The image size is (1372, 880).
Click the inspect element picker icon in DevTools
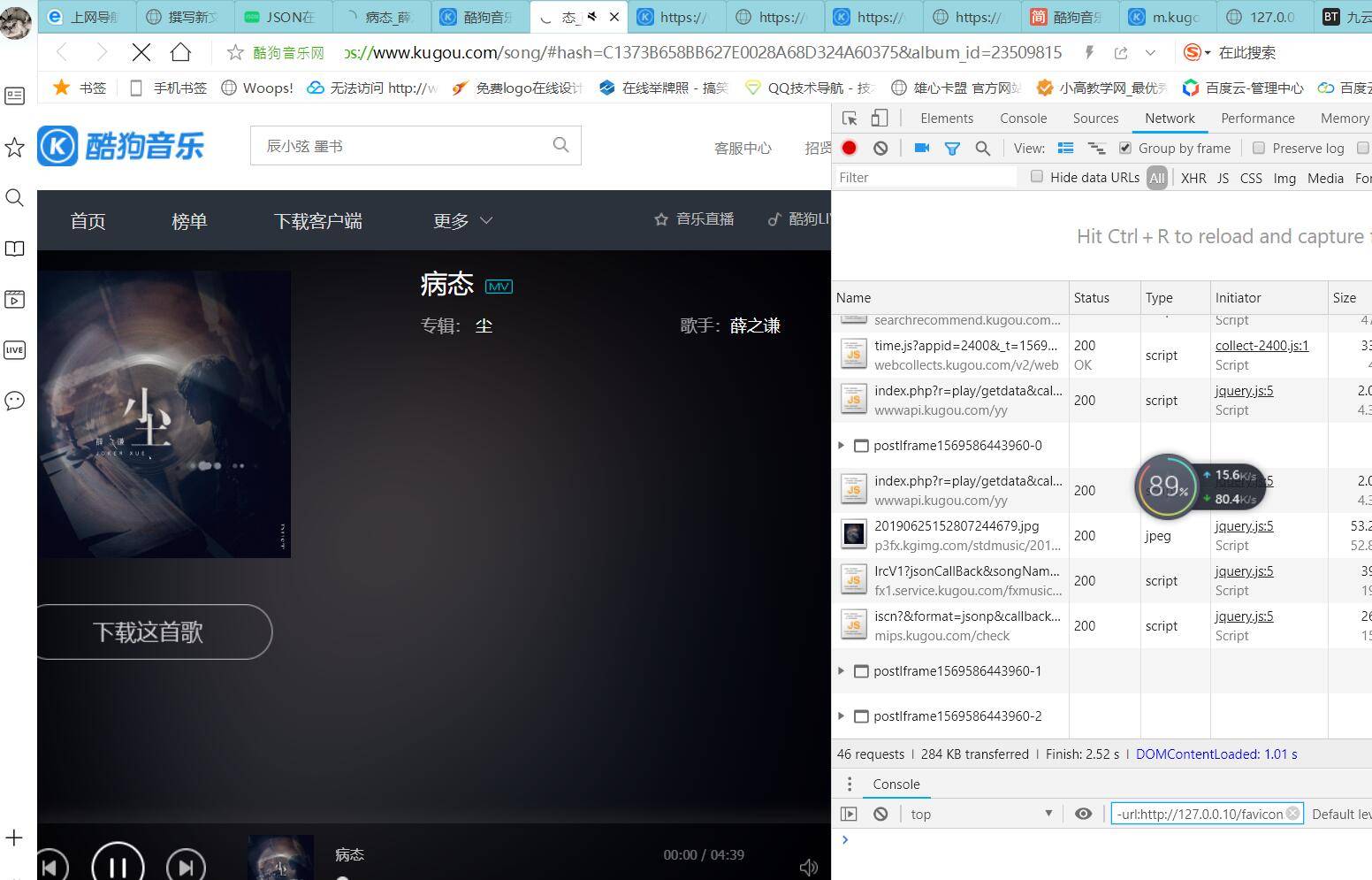pos(850,119)
